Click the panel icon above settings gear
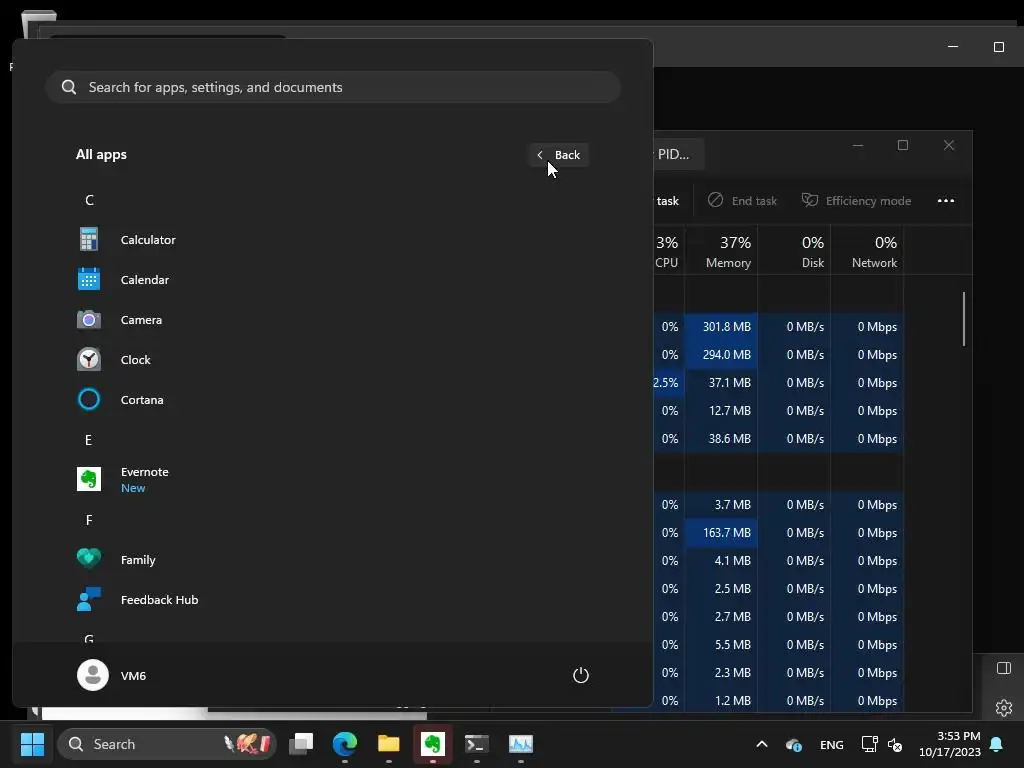The image size is (1024, 768). pyautogui.click(x=1004, y=668)
